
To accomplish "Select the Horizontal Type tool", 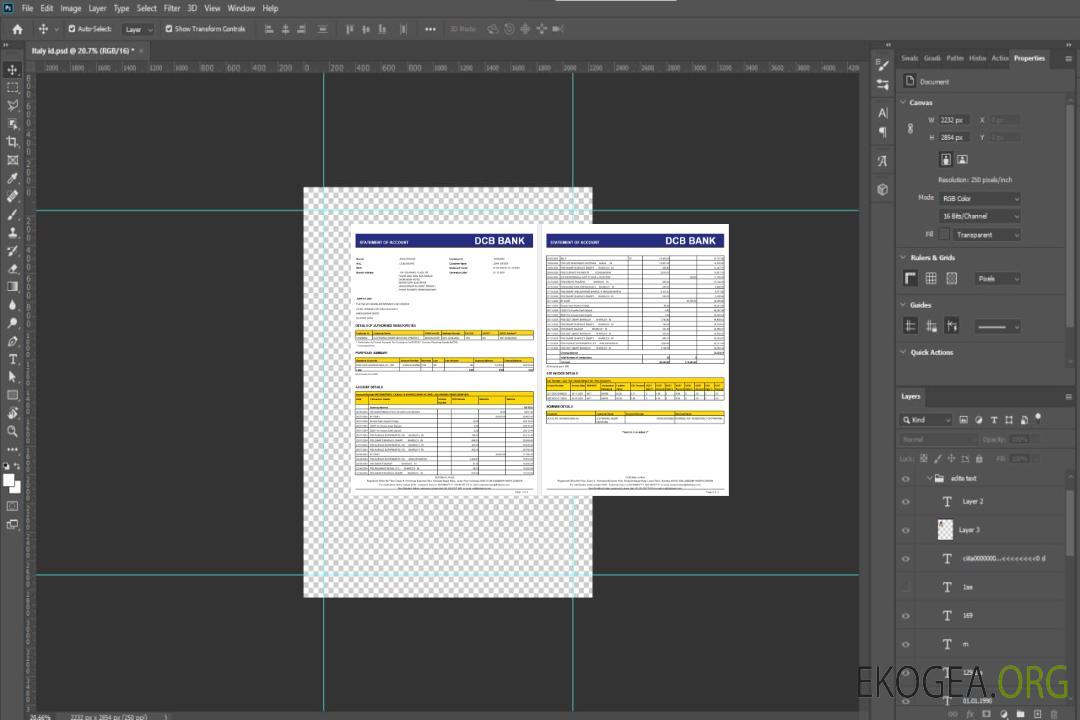I will pyautogui.click(x=12, y=359).
